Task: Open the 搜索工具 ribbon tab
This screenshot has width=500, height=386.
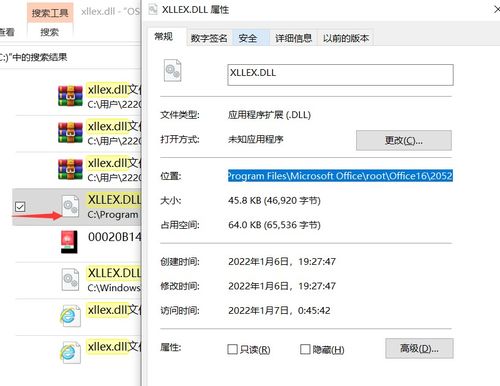Action: coord(50,13)
